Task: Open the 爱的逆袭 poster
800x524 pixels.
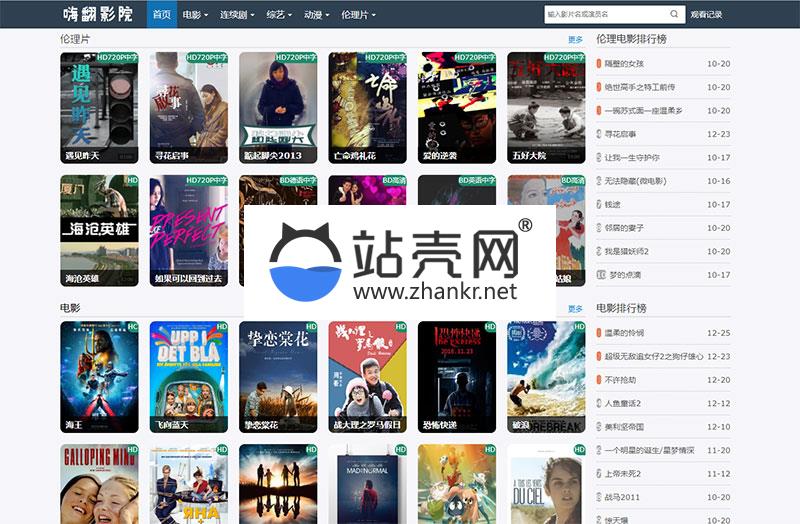Action: point(457,108)
